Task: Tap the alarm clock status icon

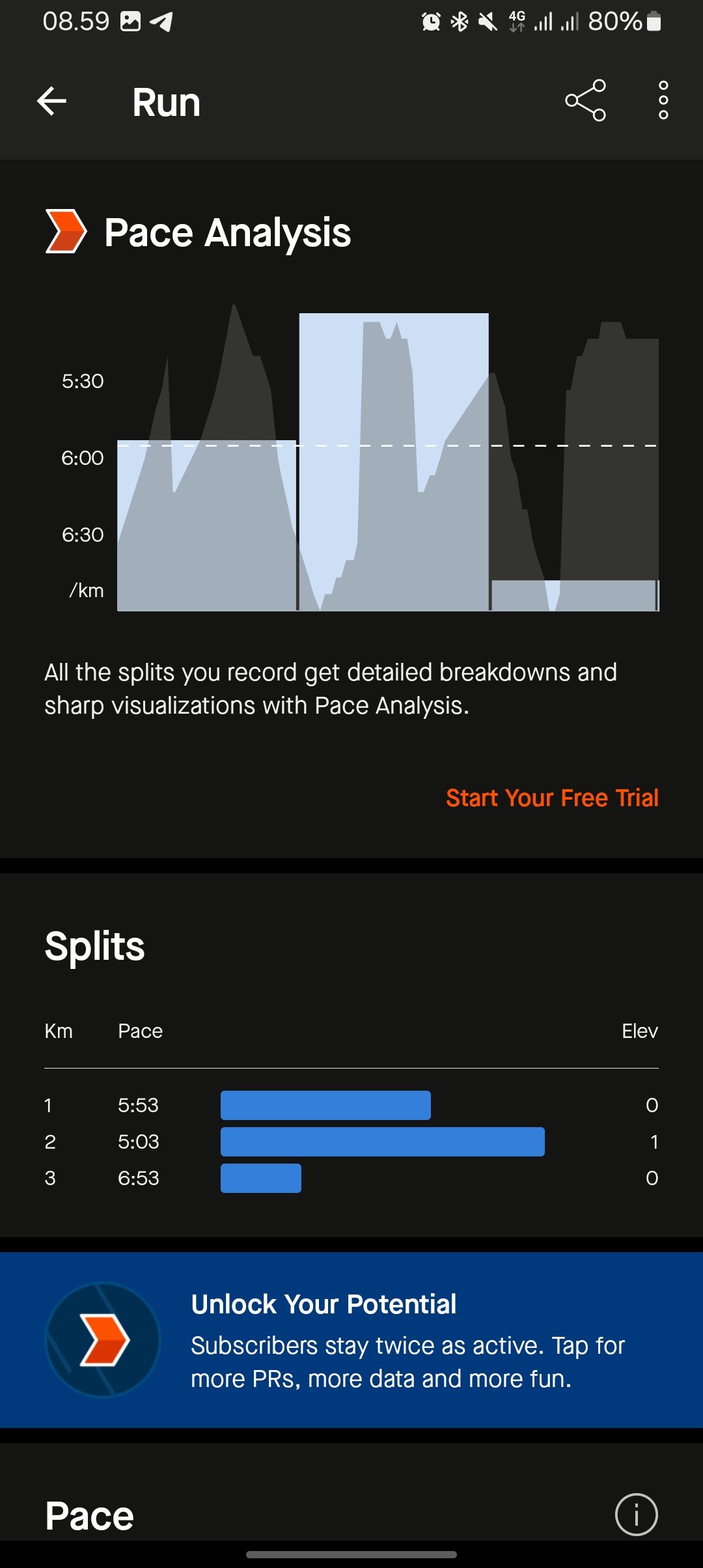Action: (430, 22)
